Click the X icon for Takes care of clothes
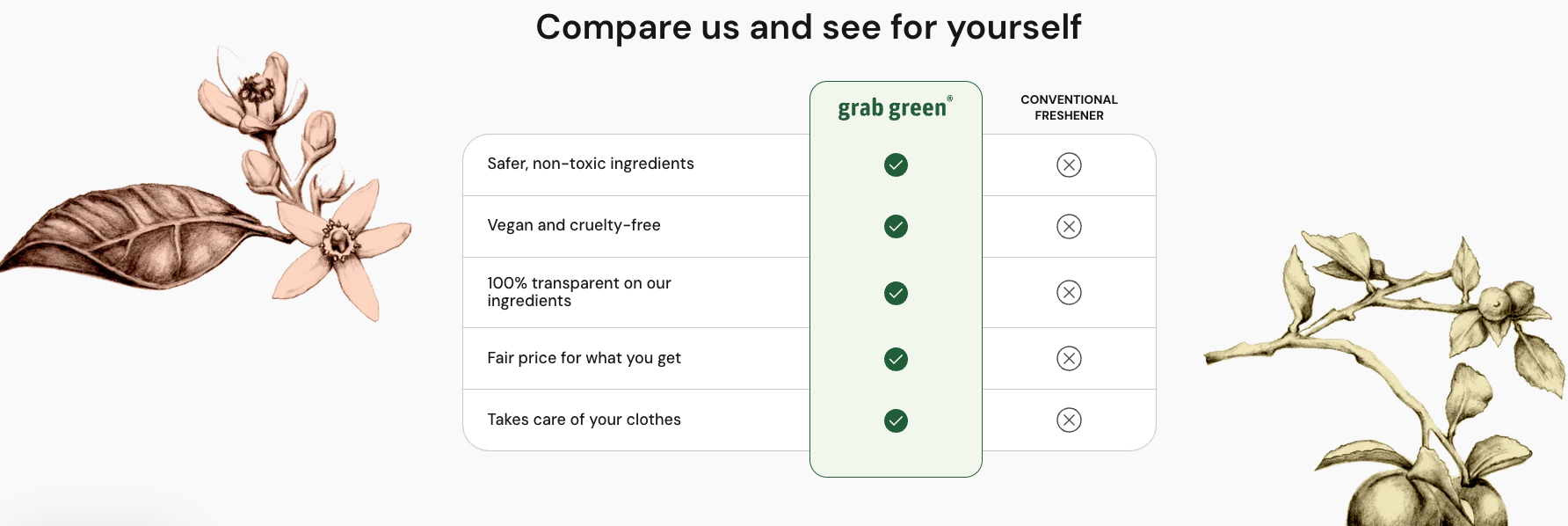The height and width of the screenshot is (526, 1568). pyautogui.click(x=1069, y=420)
